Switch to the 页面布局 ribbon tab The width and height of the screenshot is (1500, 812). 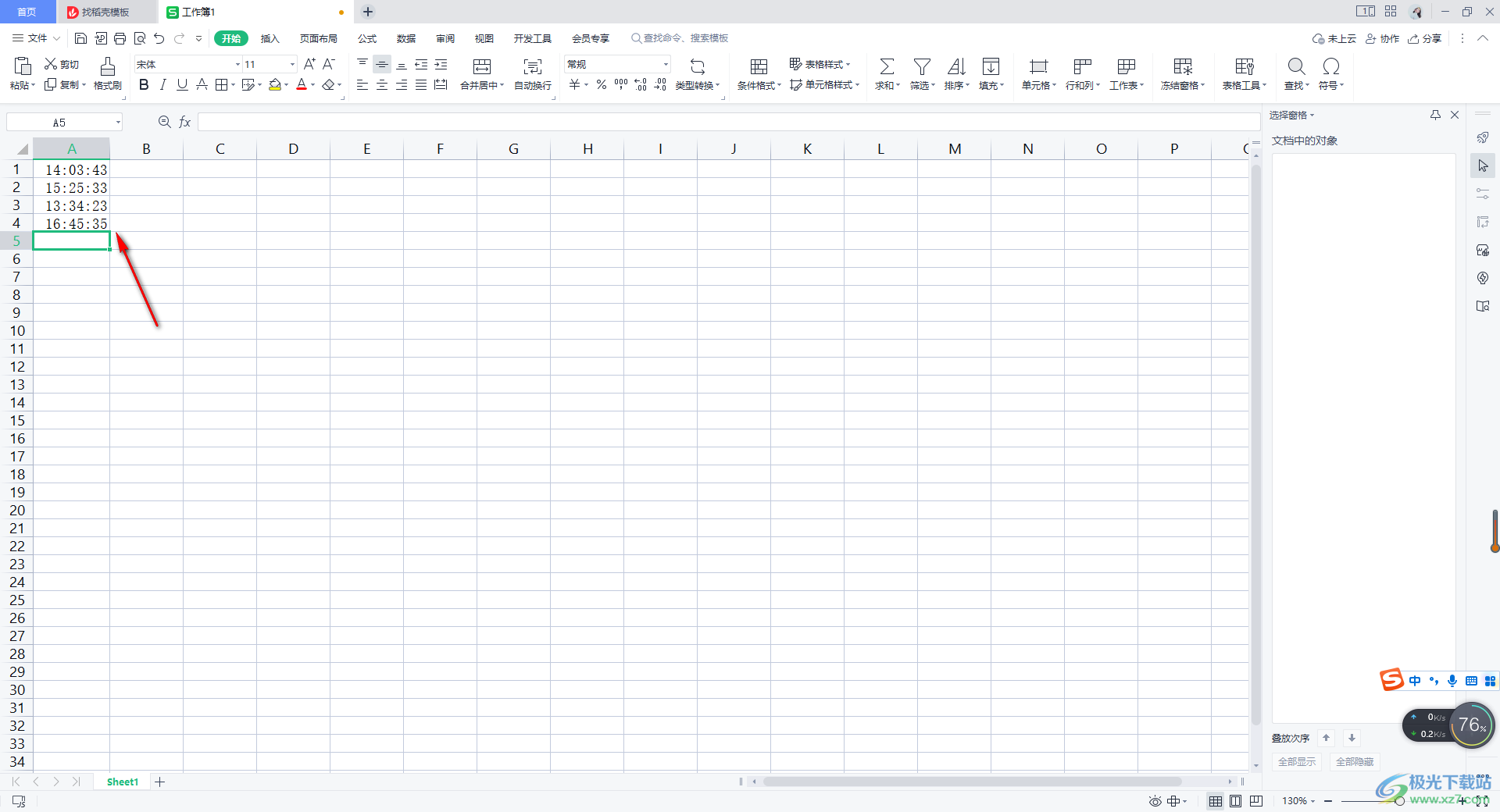pos(319,38)
